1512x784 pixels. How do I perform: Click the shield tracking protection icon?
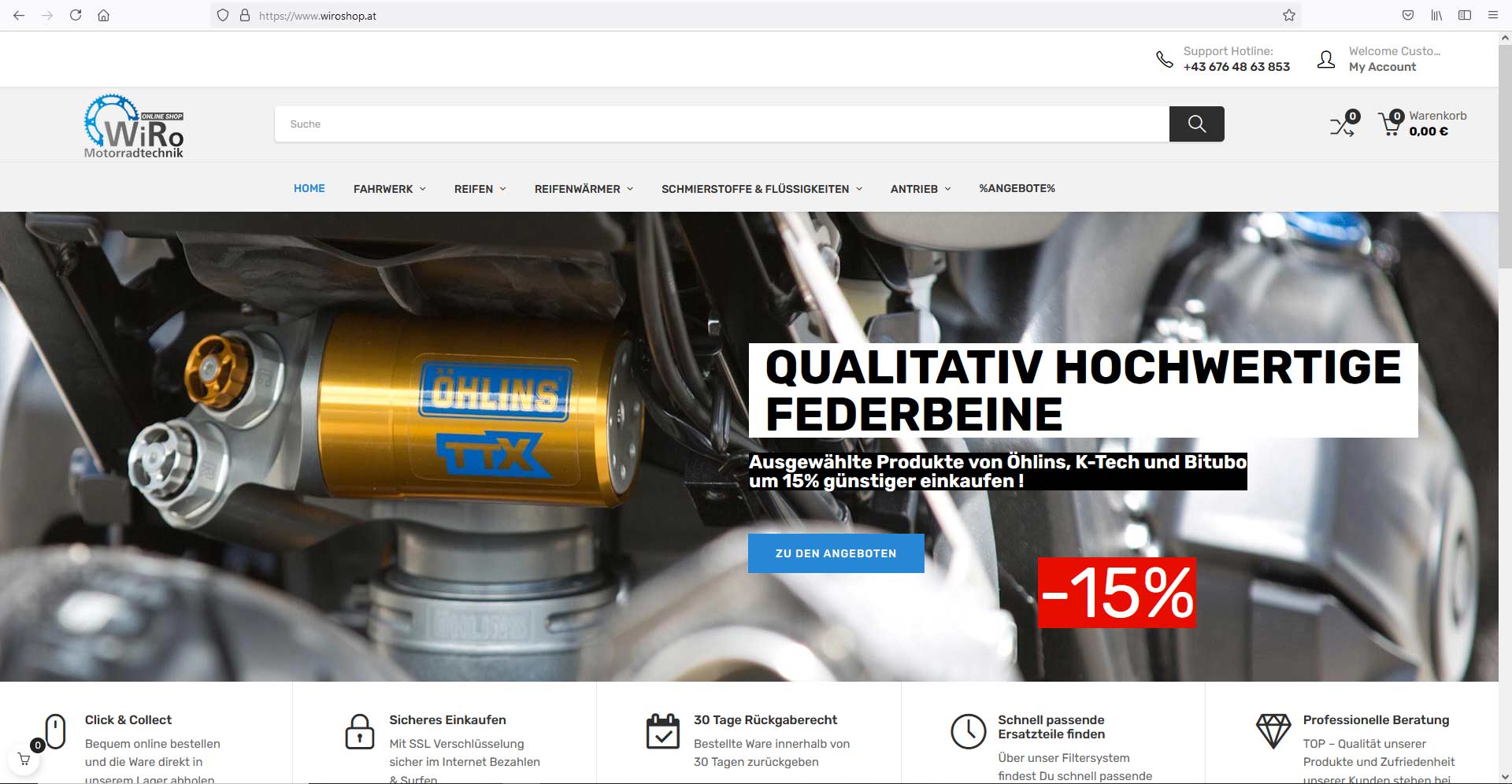pyautogui.click(x=223, y=16)
